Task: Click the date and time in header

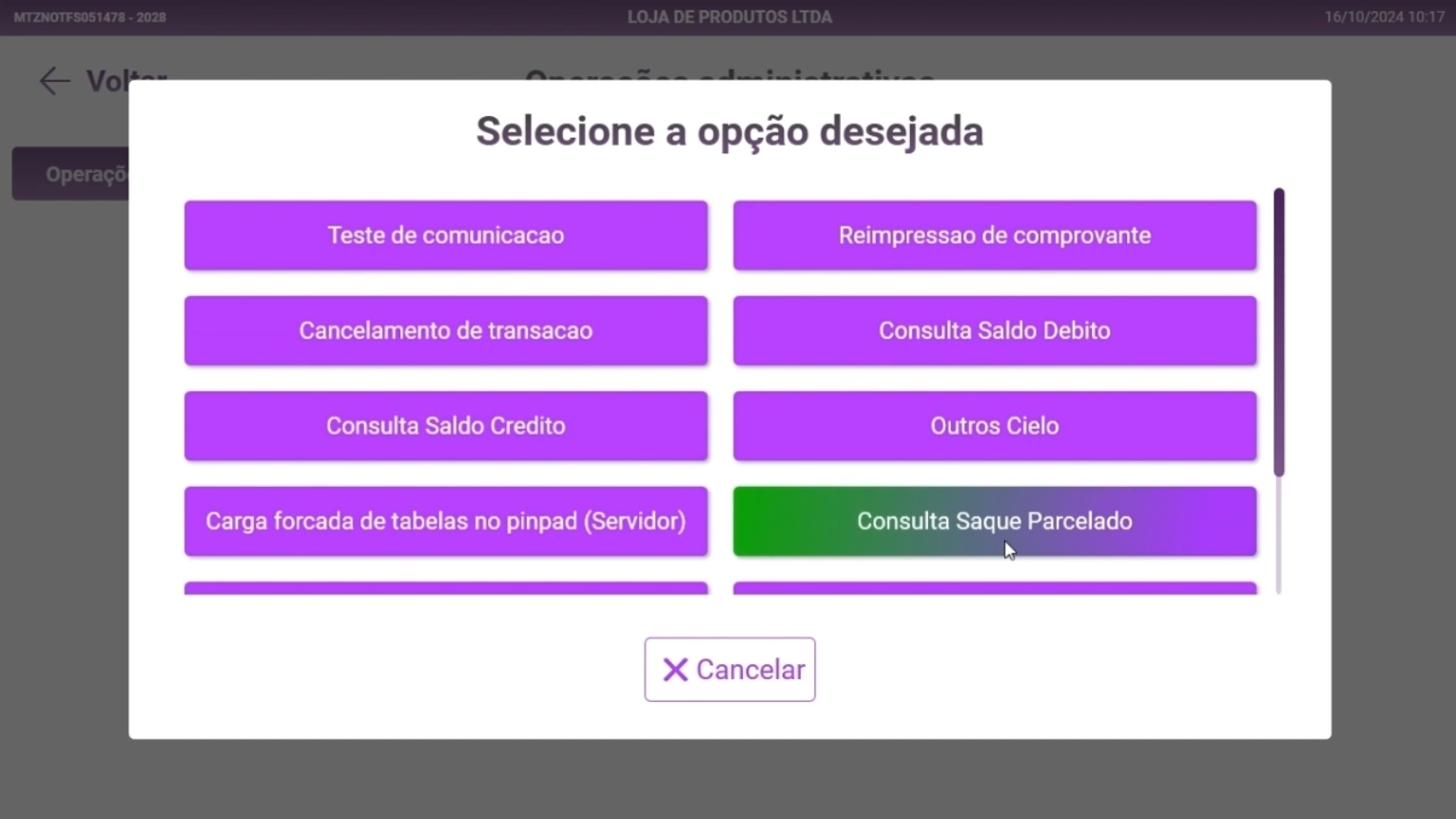Action: point(1384,17)
